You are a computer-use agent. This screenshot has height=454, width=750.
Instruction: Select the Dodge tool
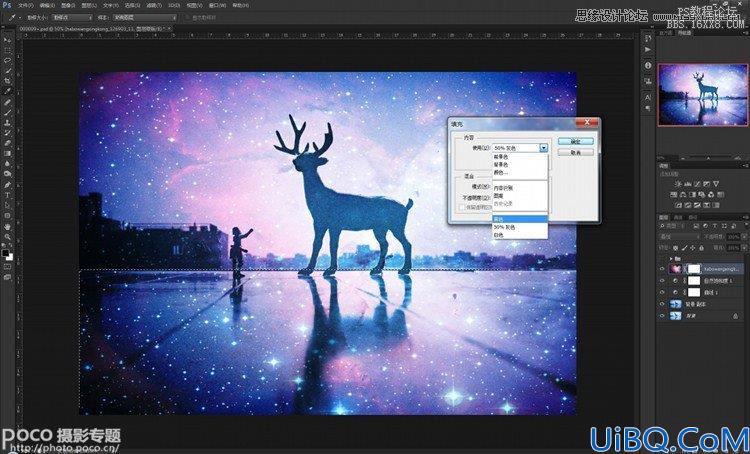[x=8, y=173]
